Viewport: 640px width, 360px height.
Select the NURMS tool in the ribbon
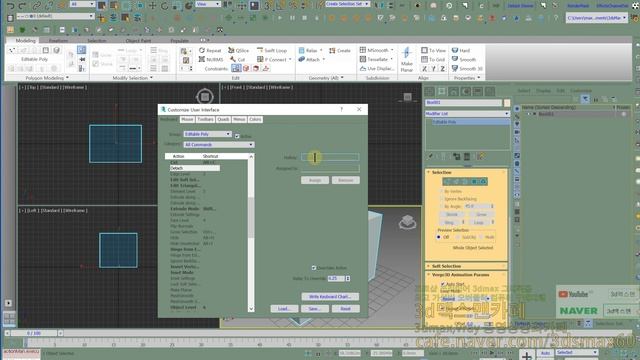211,59
